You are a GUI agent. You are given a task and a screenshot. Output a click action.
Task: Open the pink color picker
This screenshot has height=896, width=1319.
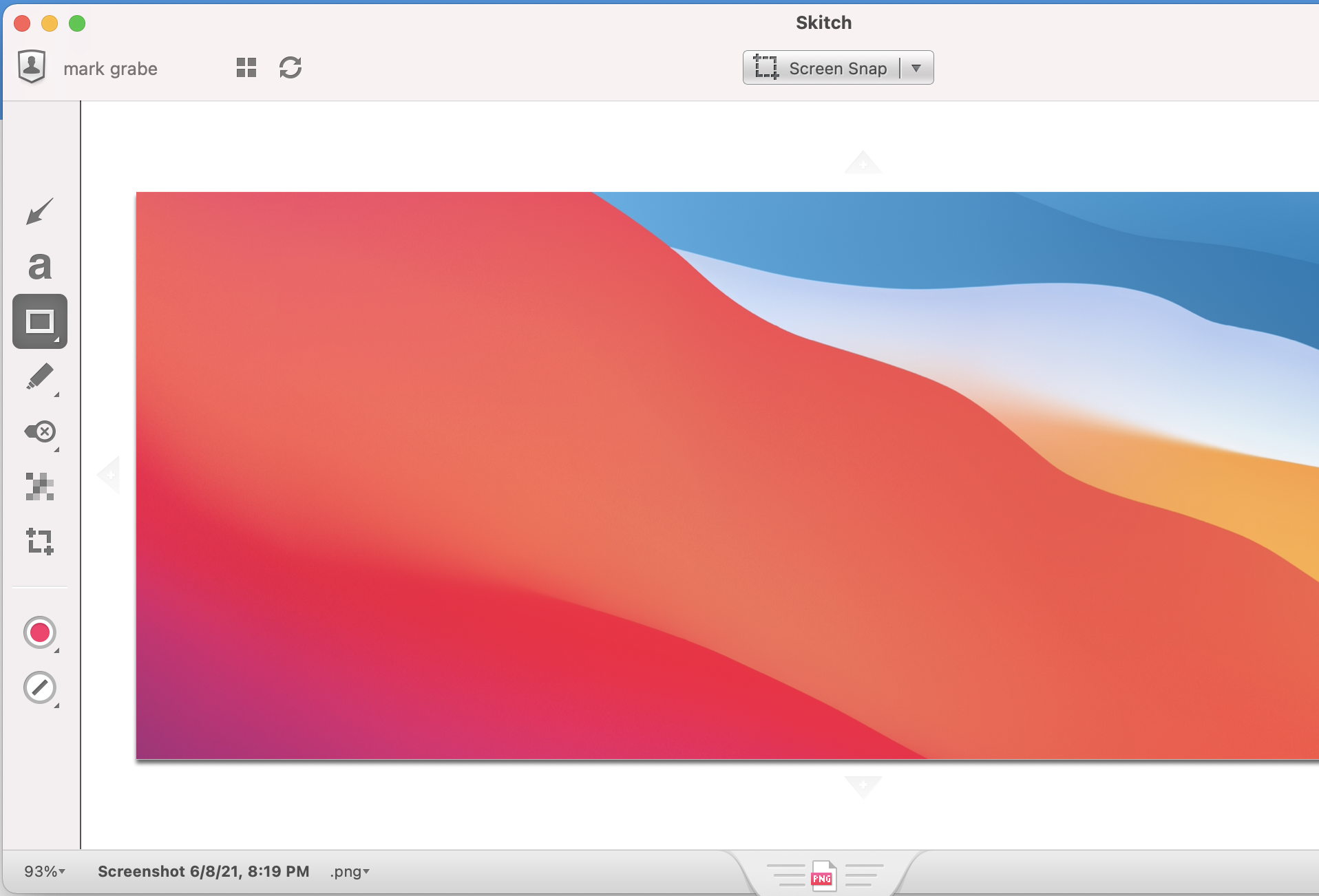[x=40, y=632]
